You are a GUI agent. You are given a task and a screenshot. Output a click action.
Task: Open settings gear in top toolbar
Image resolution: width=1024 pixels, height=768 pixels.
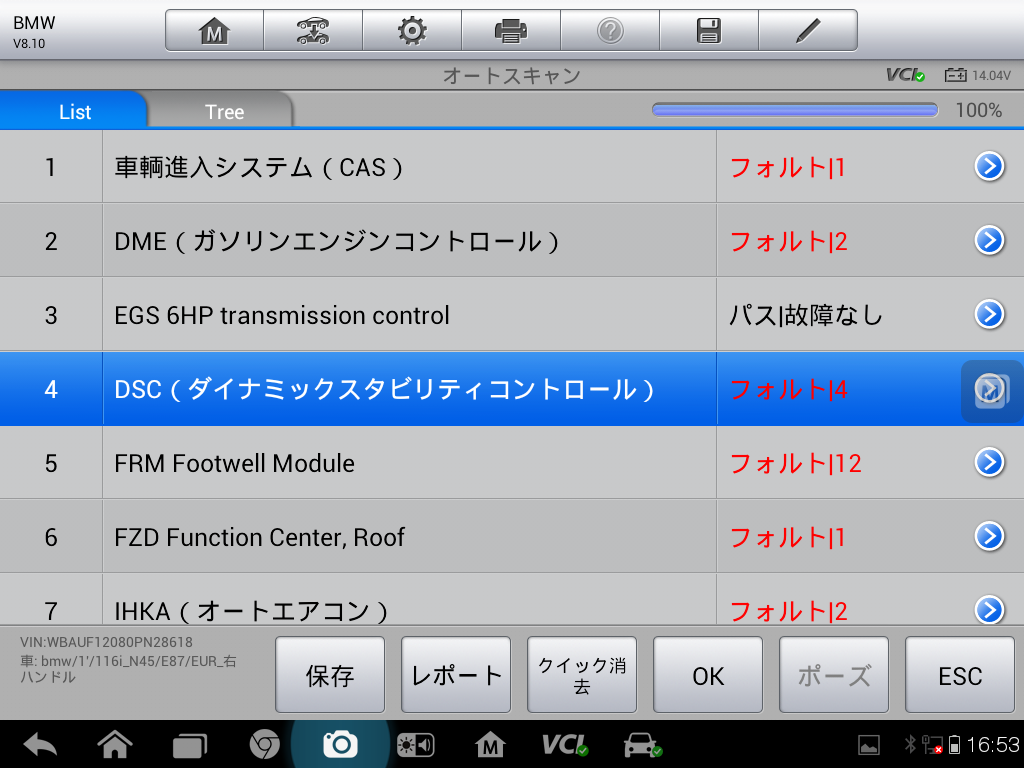click(x=412, y=31)
